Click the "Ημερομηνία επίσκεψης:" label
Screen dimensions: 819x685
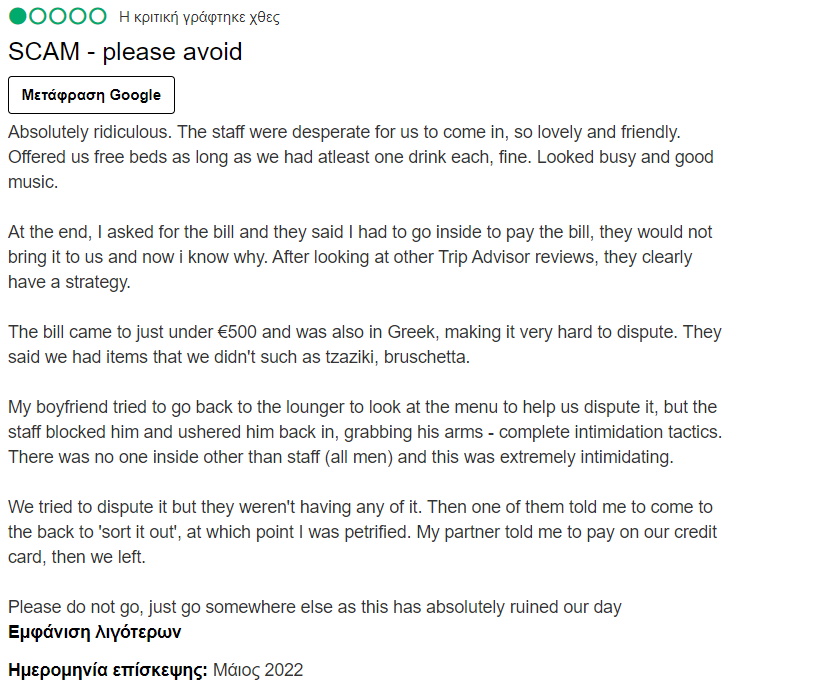coord(108,669)
